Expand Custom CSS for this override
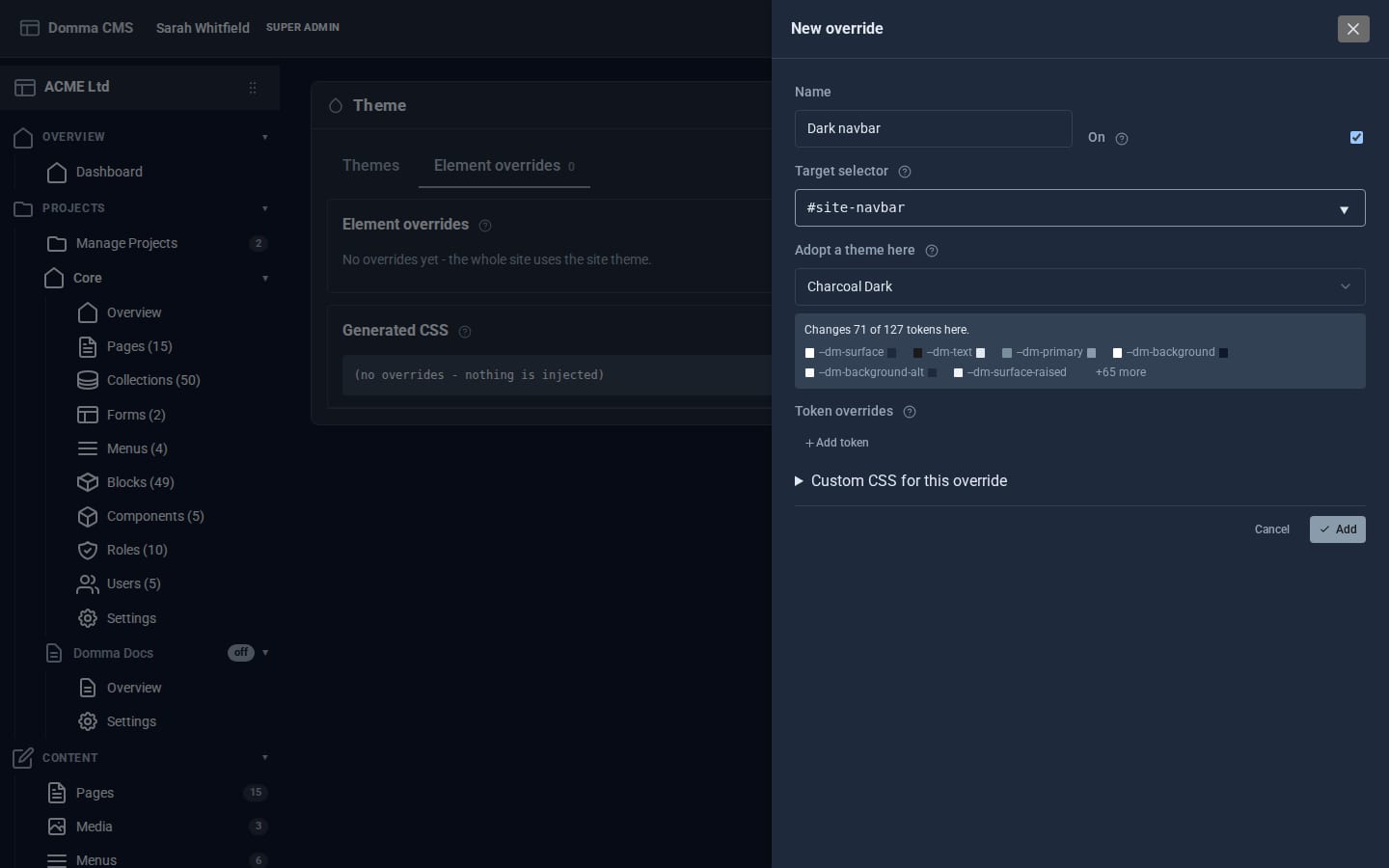The width and height of the screenshot is (1389, 868). (901, 480)
